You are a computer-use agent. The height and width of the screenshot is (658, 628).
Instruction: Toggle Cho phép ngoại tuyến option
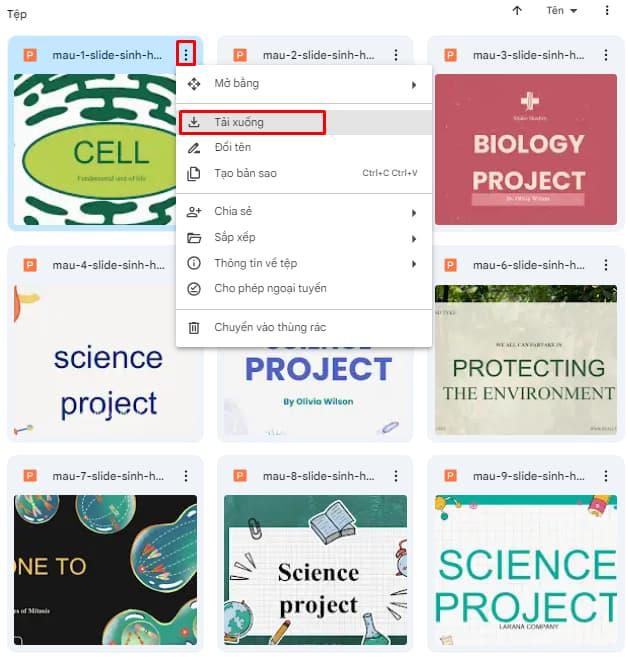[x=270, y=288]
